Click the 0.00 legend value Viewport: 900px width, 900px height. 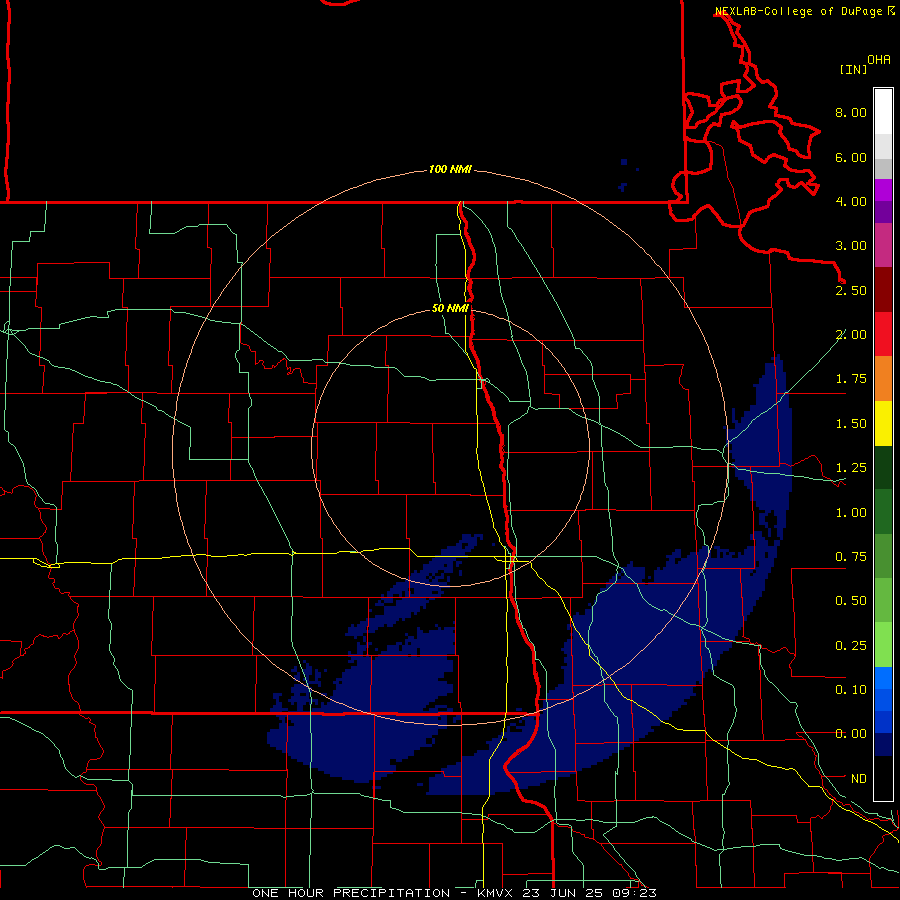[x=851, y=734]
